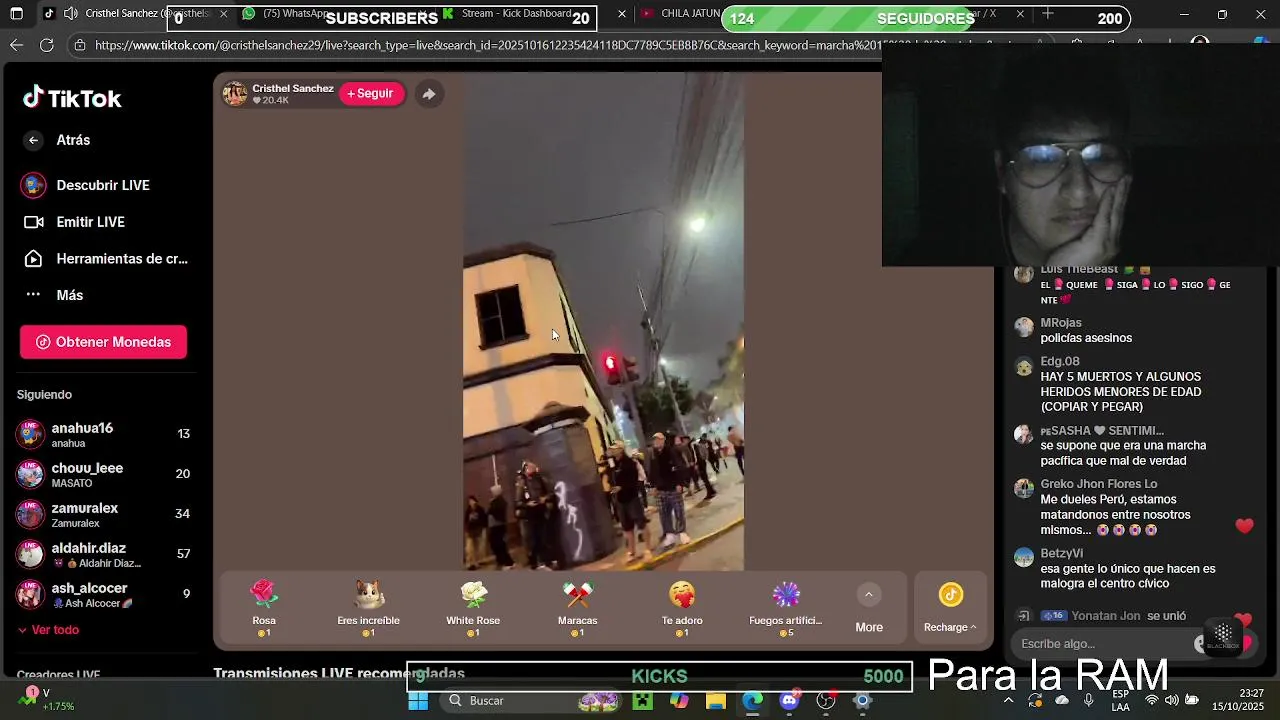Send the Te adoro gift
This screenshot has width=1280, height=720.
pos(682,608)
